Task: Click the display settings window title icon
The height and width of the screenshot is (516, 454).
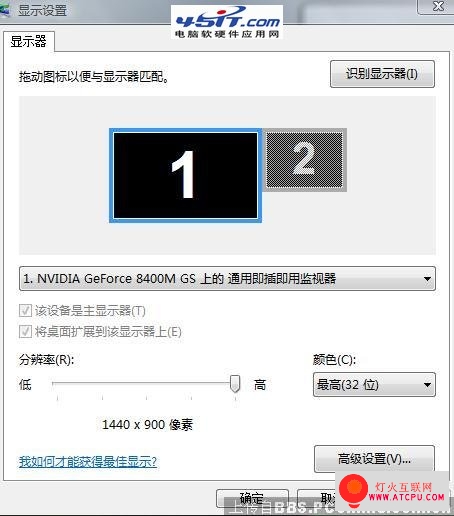Action: 5,9
